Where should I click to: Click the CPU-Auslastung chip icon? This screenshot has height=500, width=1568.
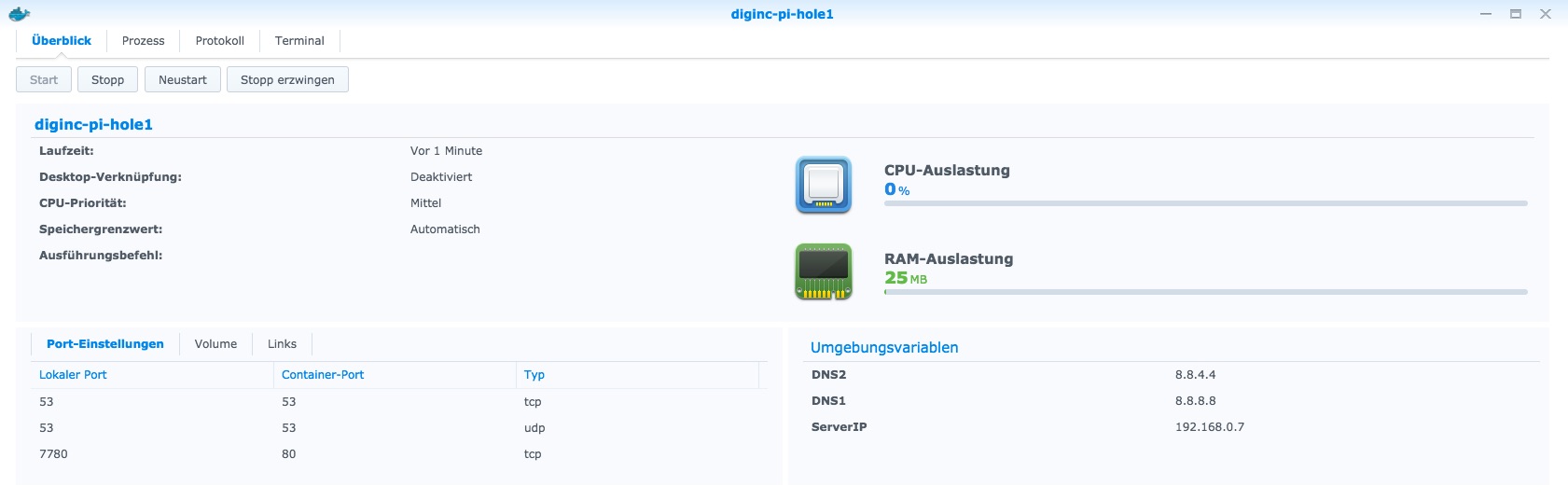(x=824, y=185)
